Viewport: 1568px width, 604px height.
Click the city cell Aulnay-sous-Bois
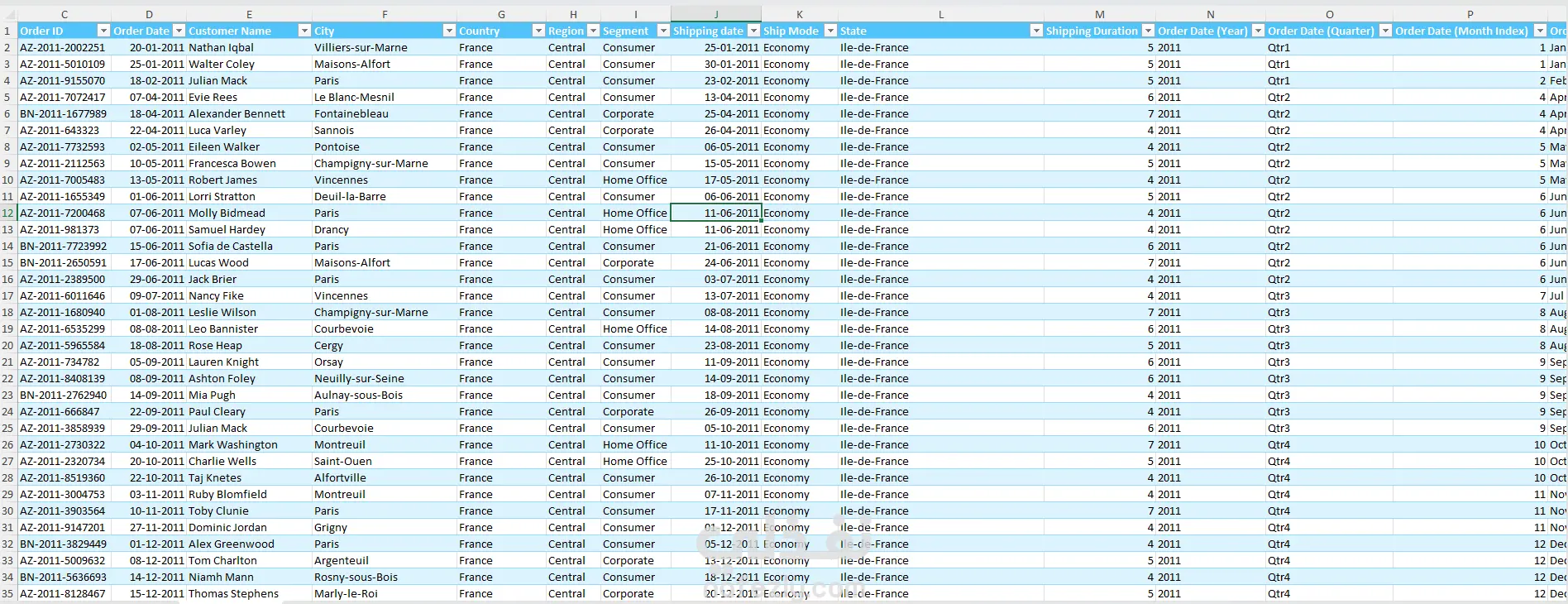click(x=385, y=395)
